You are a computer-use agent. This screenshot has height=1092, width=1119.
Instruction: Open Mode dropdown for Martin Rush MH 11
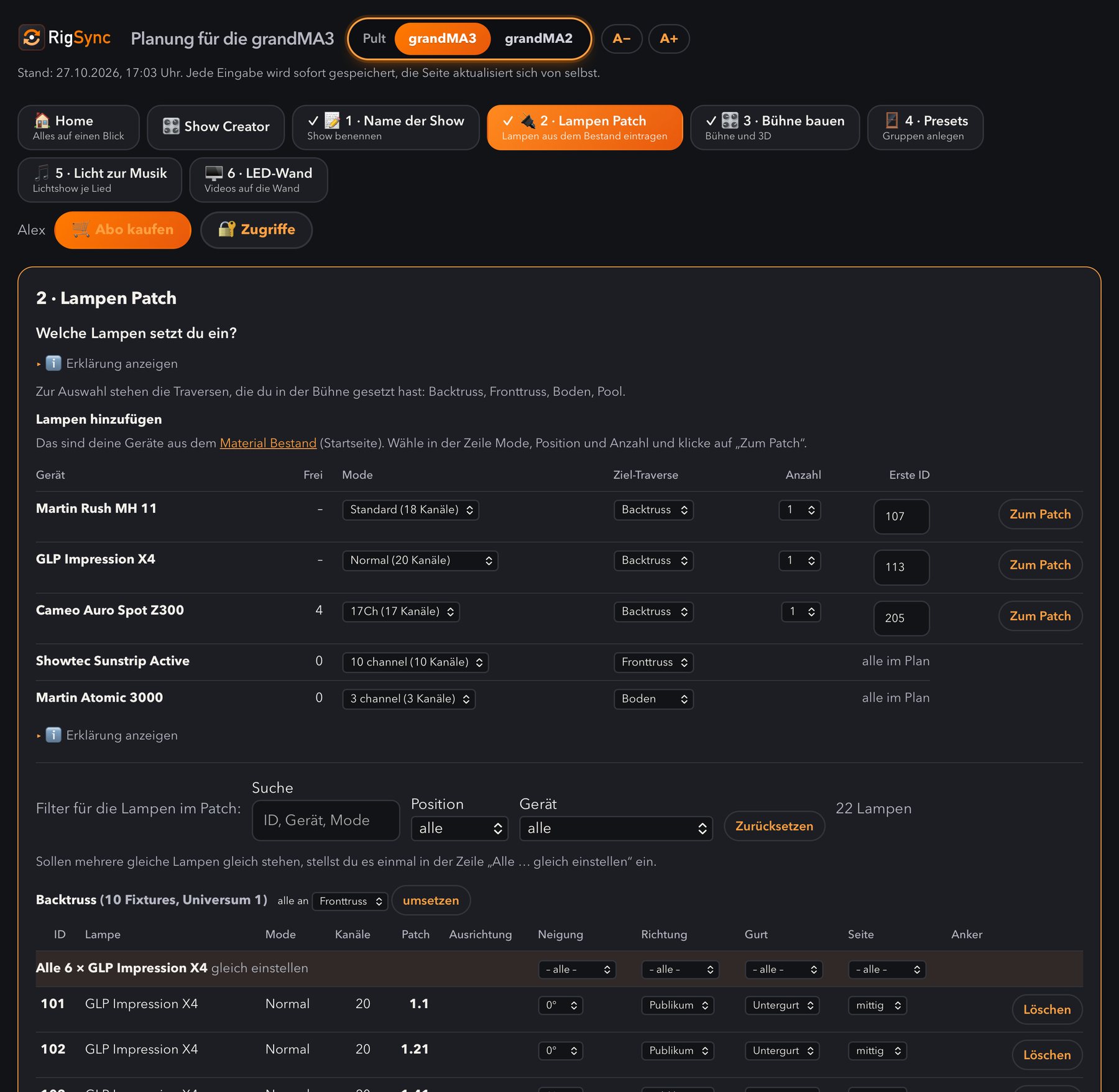tap(410, 510)
